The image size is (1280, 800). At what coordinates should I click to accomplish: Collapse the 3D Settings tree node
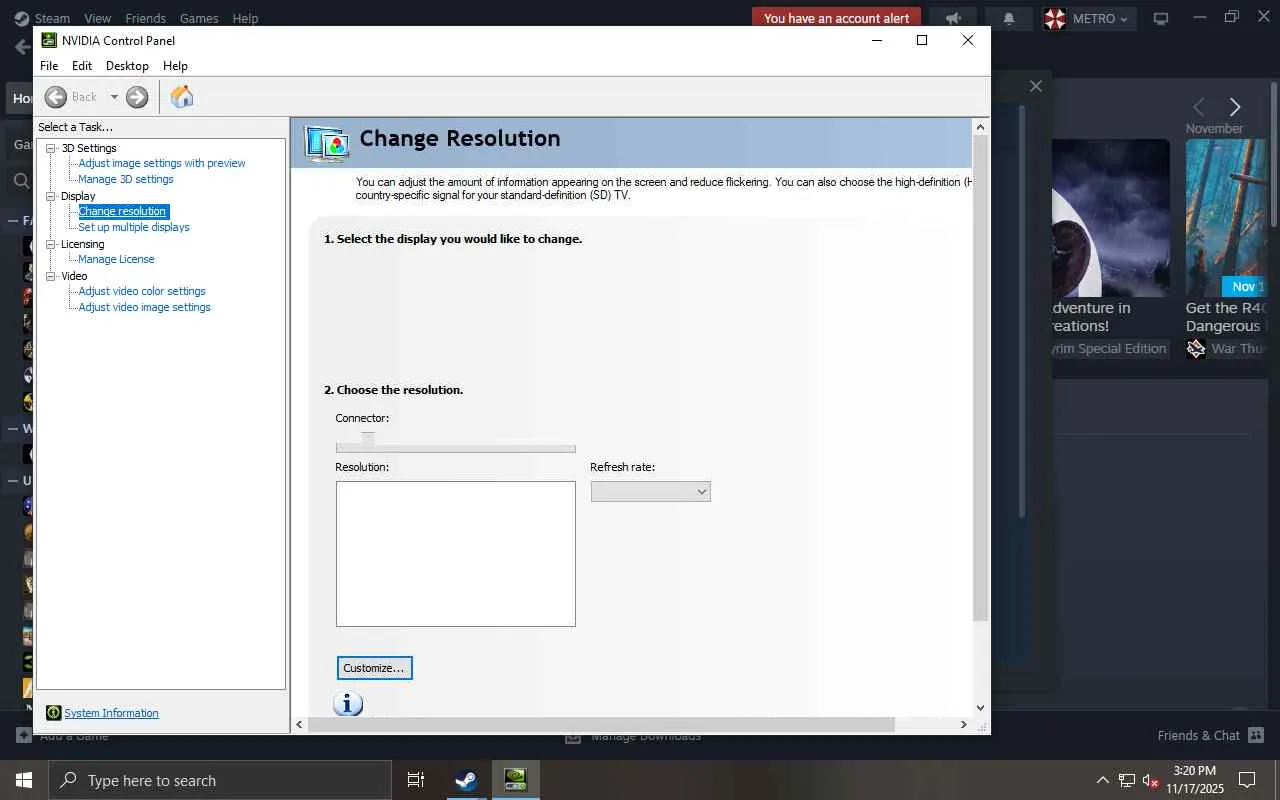point(52,148)
